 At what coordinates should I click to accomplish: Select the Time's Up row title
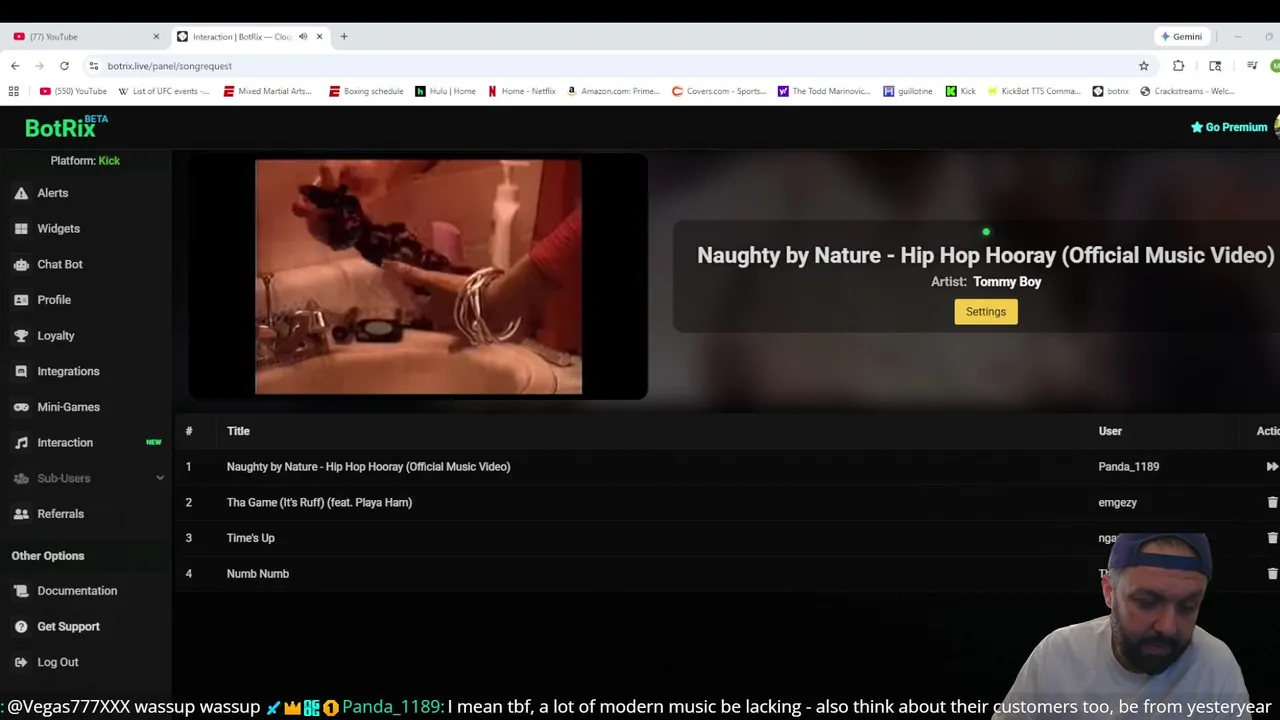point(250,538)
